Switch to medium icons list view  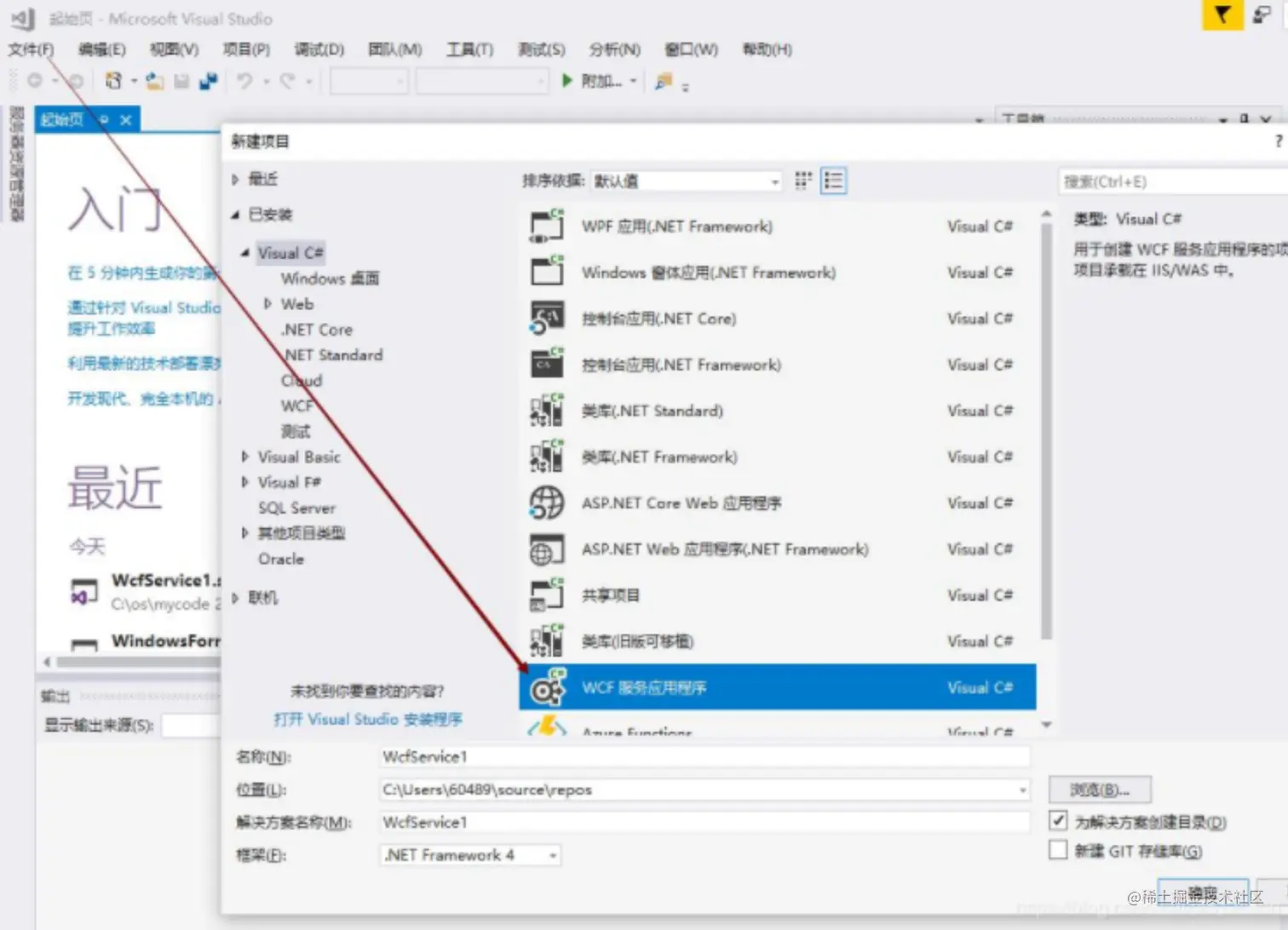coord(833,181)
